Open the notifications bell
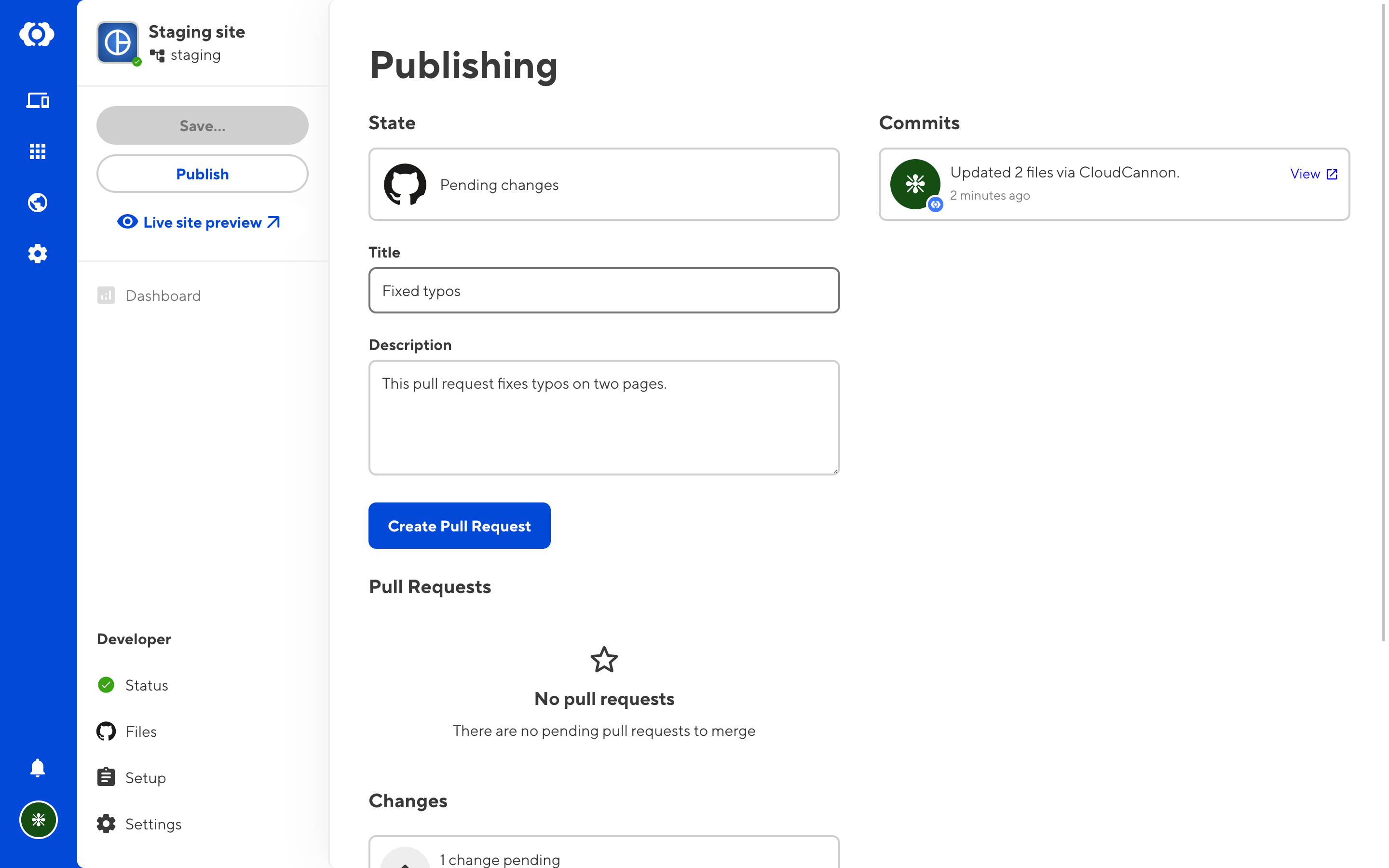 [x=37, y=768]
